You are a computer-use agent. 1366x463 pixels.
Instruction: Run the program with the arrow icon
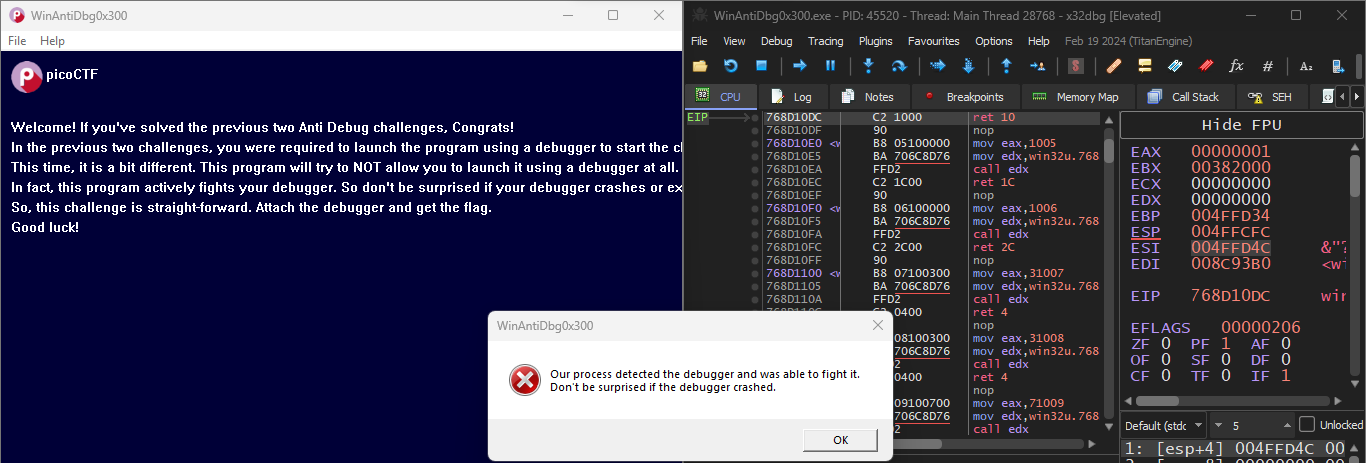point(800,66)
